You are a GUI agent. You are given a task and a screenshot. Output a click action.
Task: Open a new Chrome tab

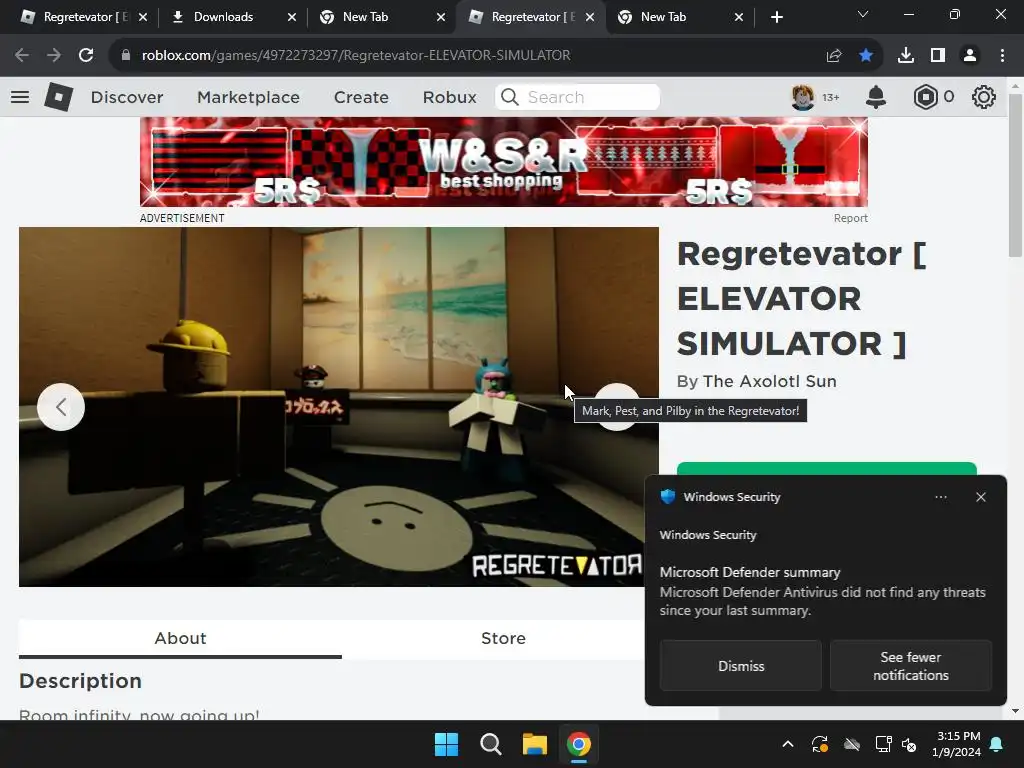pos(776,17)
